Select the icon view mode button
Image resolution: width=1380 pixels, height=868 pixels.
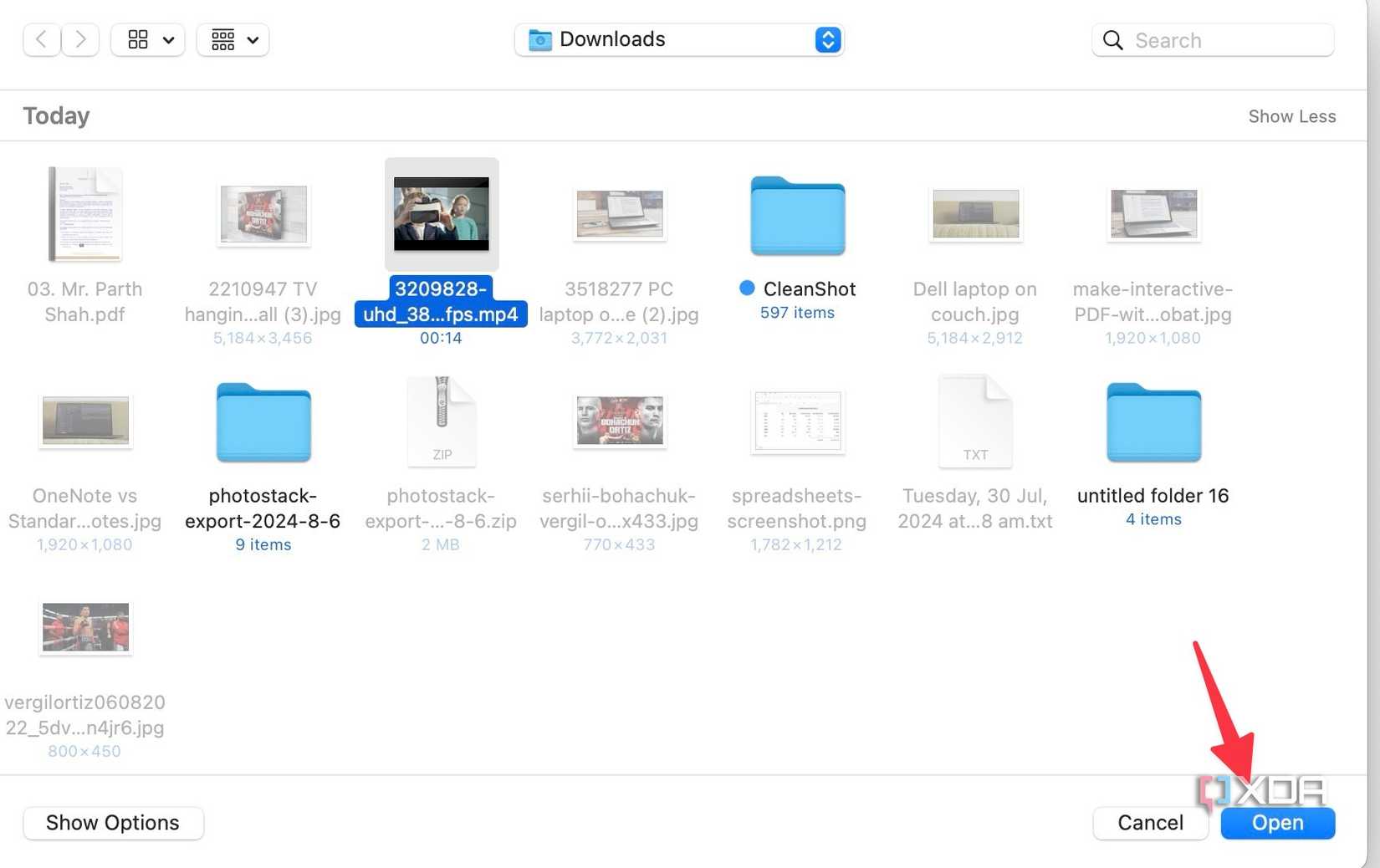pos(138,39)
